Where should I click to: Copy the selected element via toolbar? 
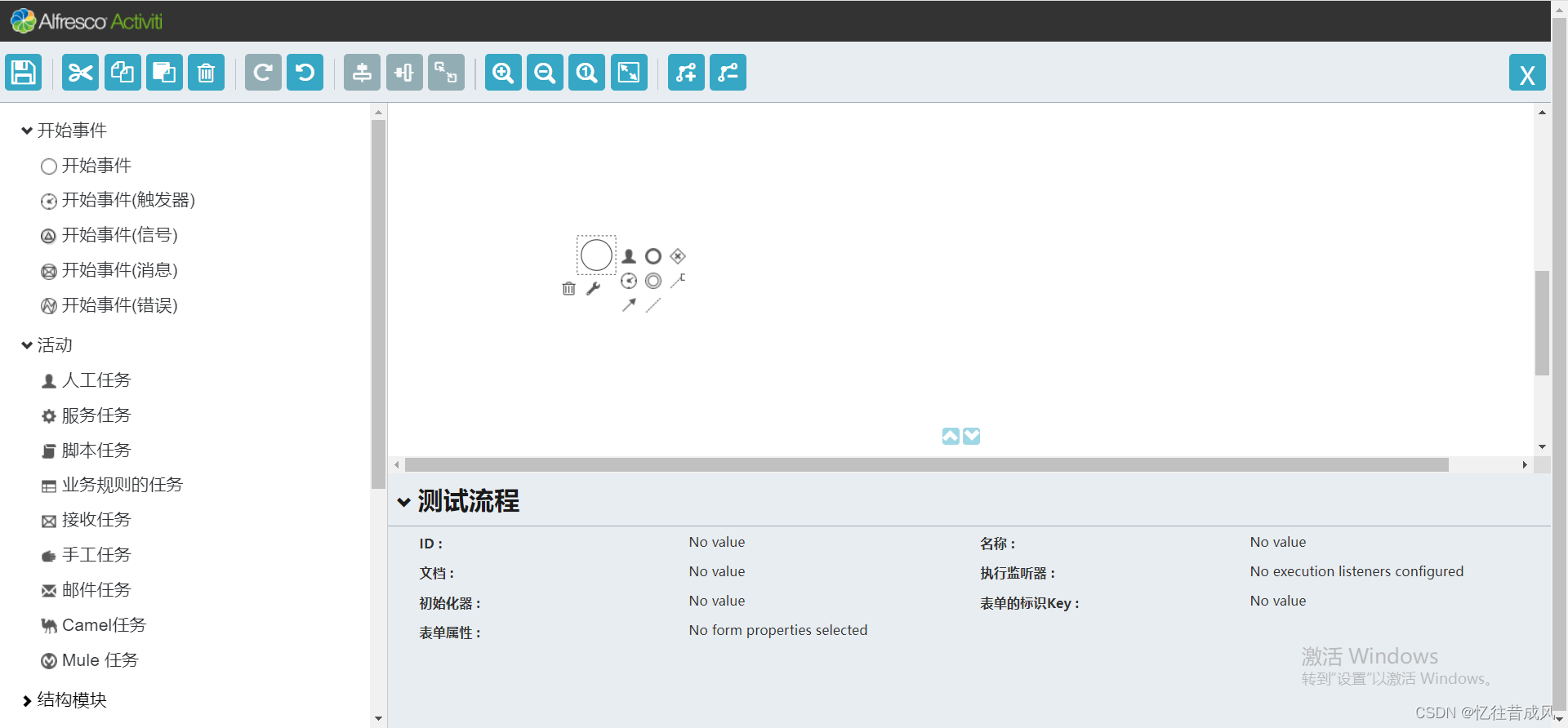click(x=122, y=73)
